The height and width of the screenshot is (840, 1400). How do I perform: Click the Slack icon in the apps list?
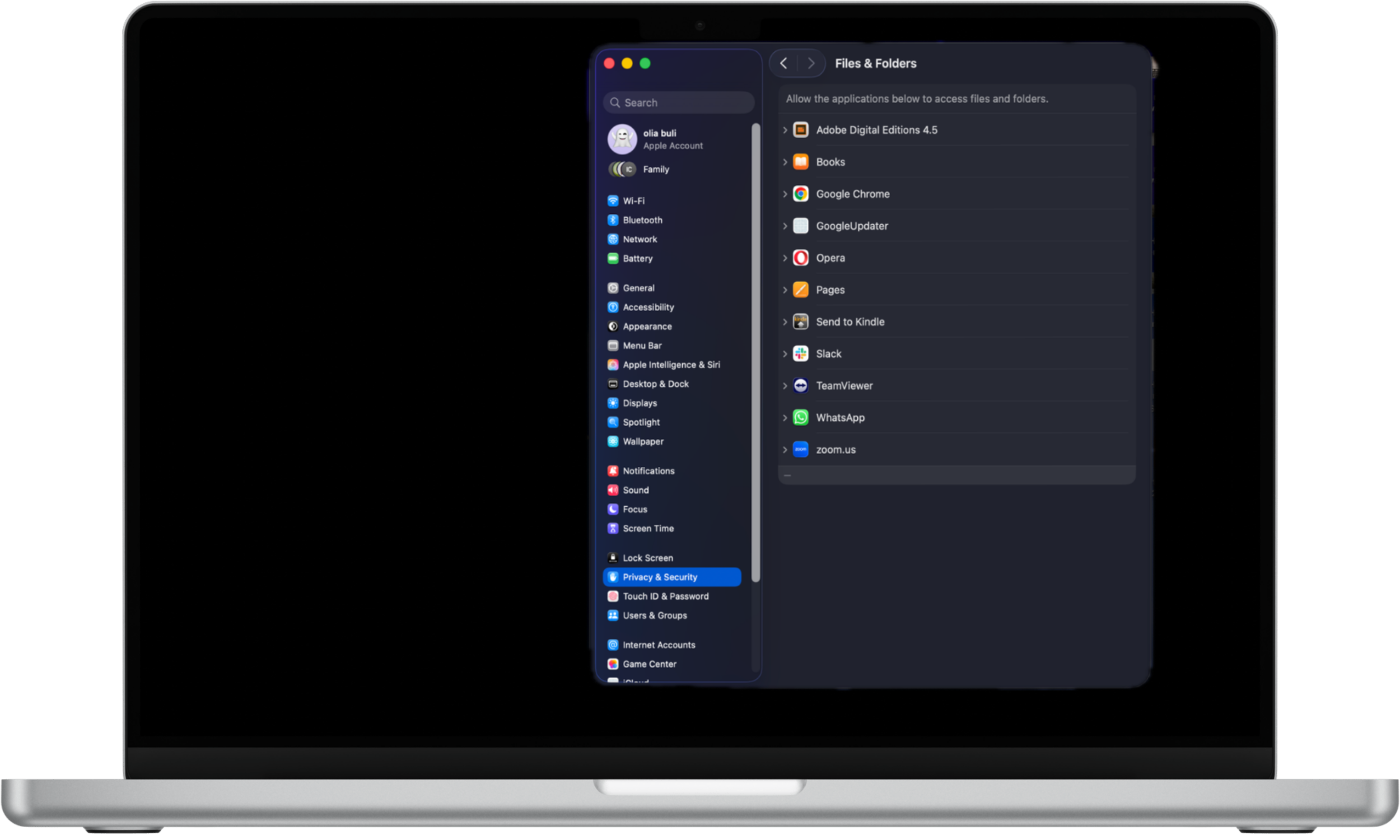pos(800,353)
